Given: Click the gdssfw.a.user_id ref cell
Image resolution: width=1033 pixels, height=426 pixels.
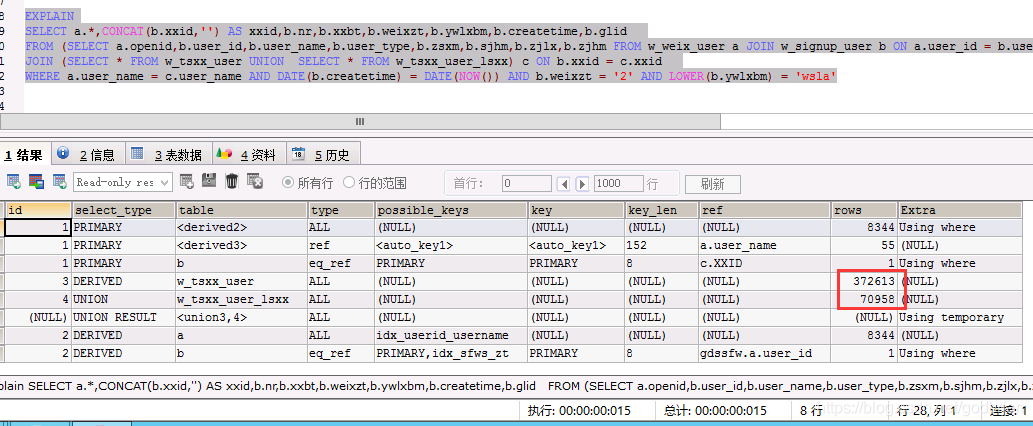Looking at the screenshot, I should 764,353.
